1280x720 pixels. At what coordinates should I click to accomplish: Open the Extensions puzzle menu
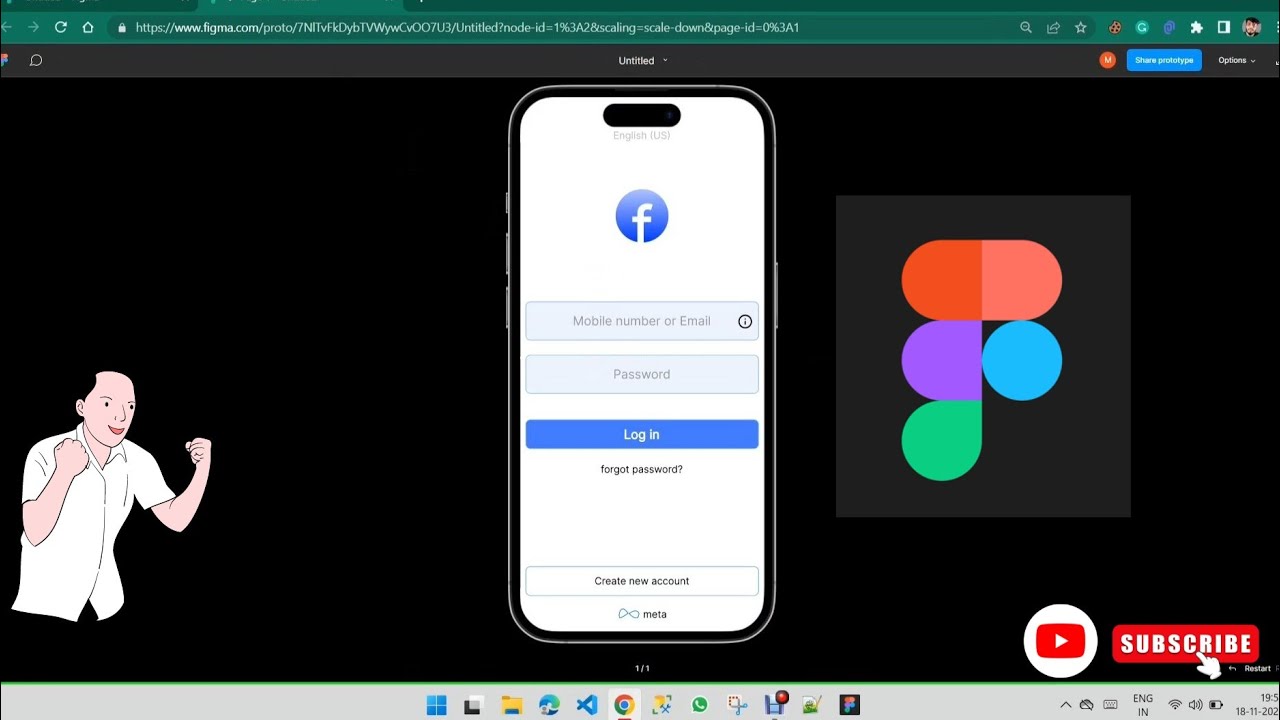(x=1196, y=28)
